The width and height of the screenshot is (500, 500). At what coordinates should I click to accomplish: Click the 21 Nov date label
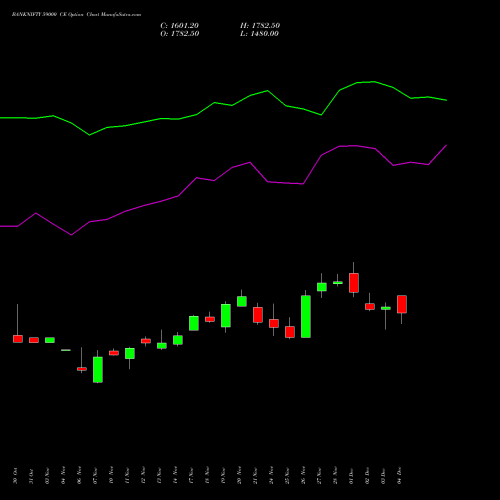[255, 476]
